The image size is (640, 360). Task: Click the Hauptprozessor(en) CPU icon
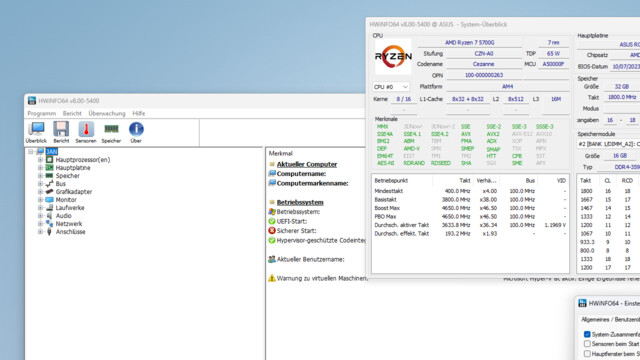49,160
